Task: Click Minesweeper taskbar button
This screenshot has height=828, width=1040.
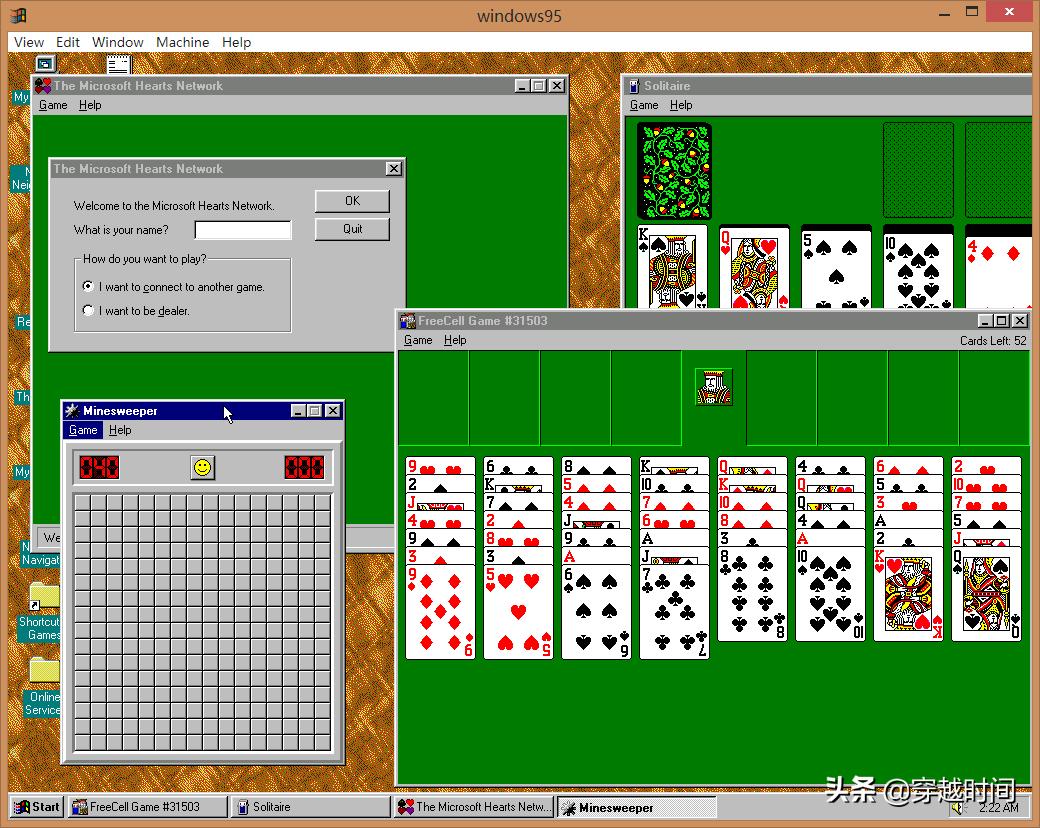Action: tap(637, 807)
